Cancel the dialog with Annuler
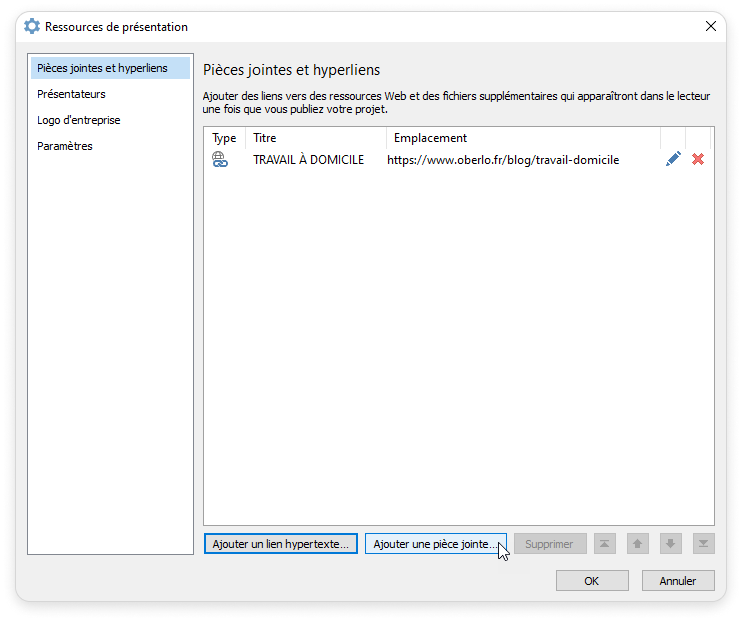Image resolution: width=742 pixels, height=621 pixels. (677, 580)
